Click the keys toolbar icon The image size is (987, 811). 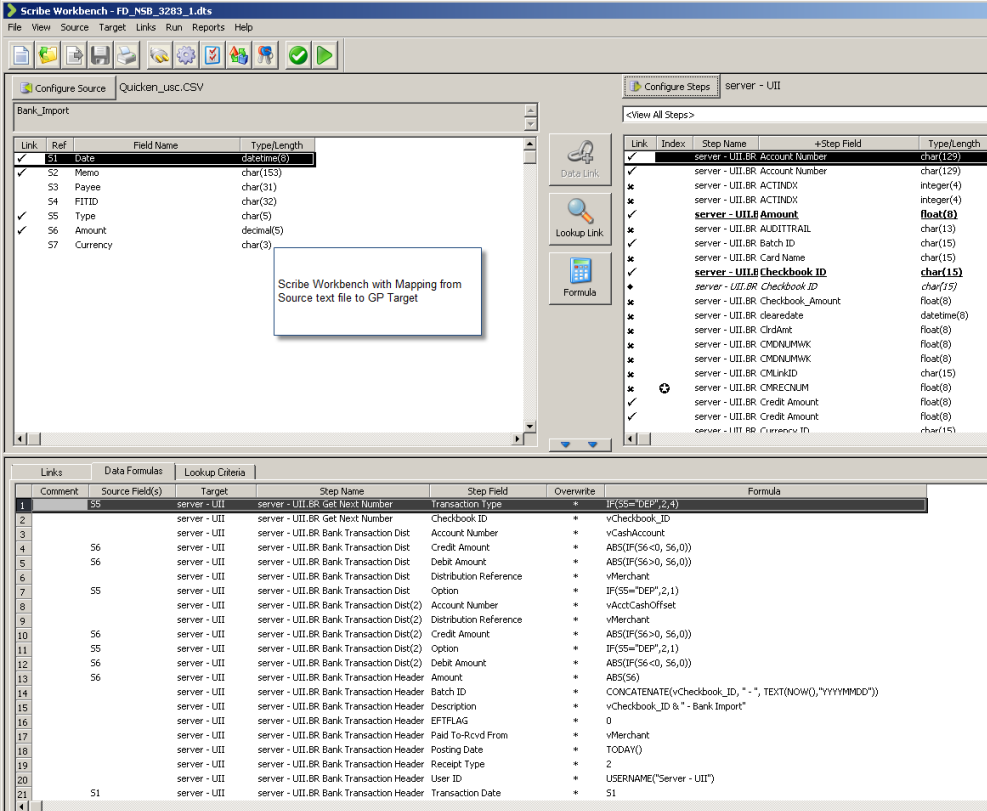click(x=266, y=55)
